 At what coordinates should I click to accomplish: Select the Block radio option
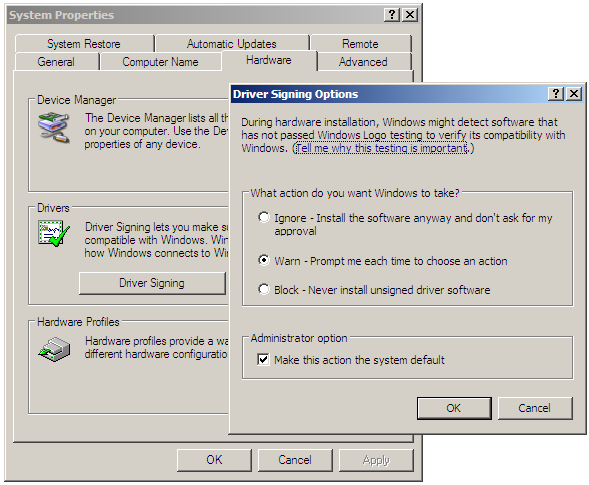264,289
